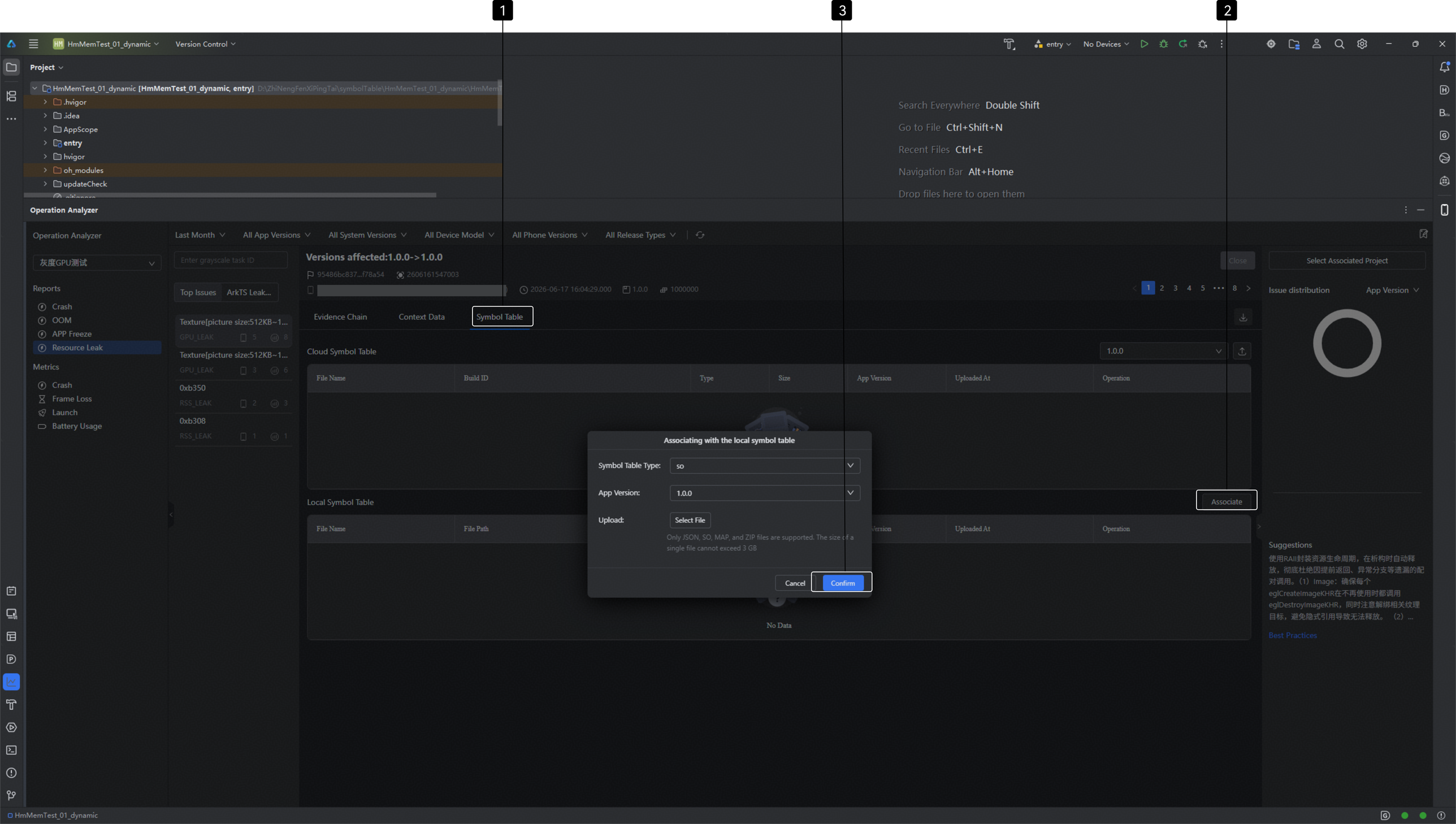Open the Notifications bell icon
This screenshot has height=824, width=1456.
click(1445, 67)
